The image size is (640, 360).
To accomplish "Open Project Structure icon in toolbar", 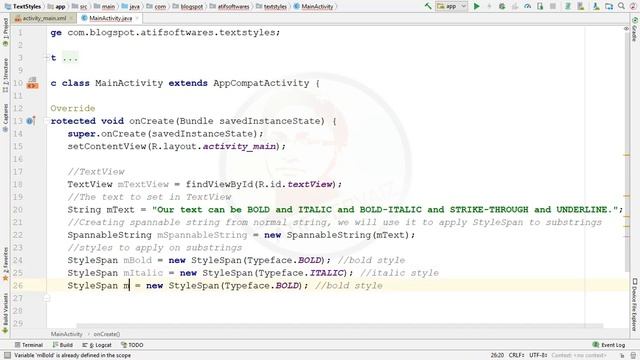I will (x=609, y=6).
